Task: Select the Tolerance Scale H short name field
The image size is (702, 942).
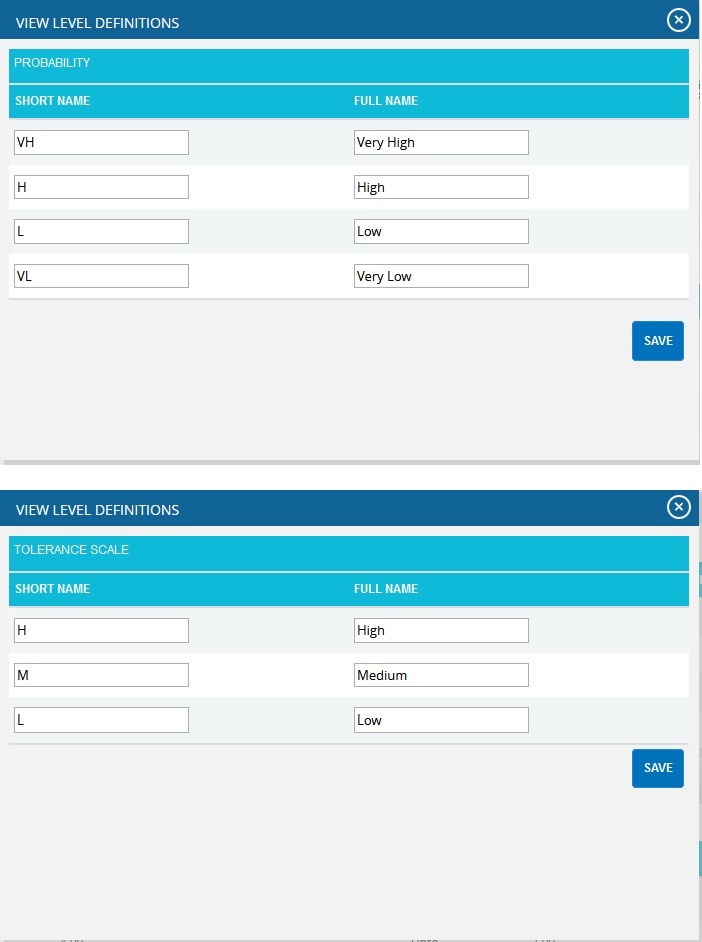Action: [101, 630]
